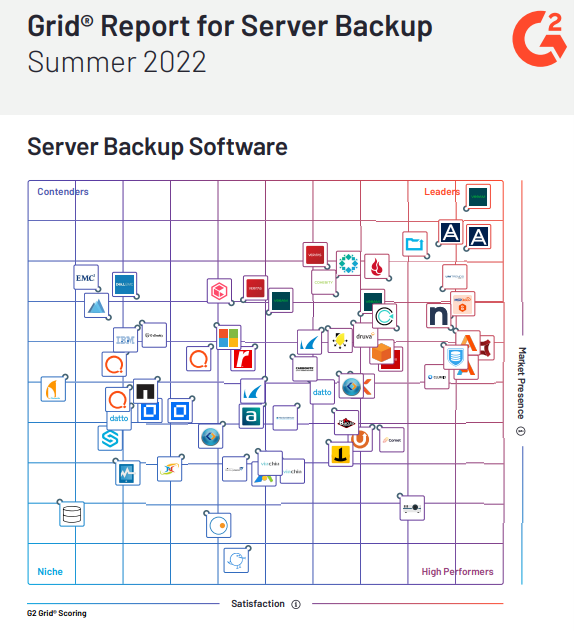Select the heartbeat monitor icon tile
The image size is (574, 631).
(128, 473)
